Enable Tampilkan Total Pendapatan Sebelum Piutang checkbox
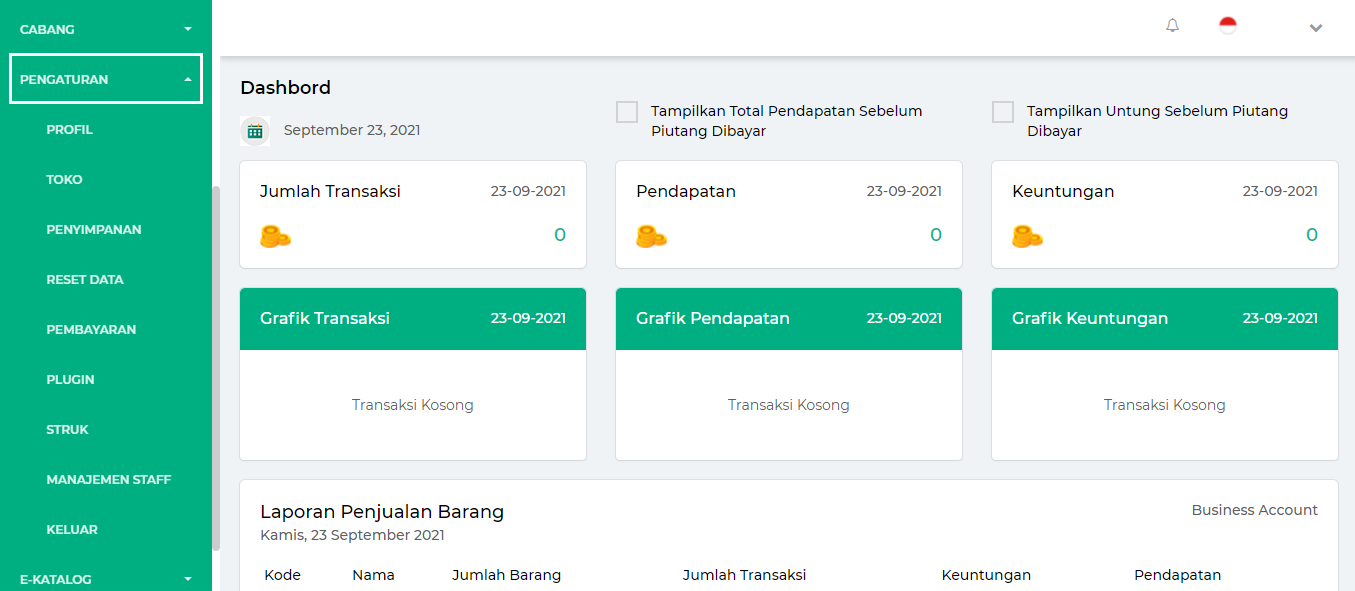This screenshot has width=1355, height=591. point(627,112)
